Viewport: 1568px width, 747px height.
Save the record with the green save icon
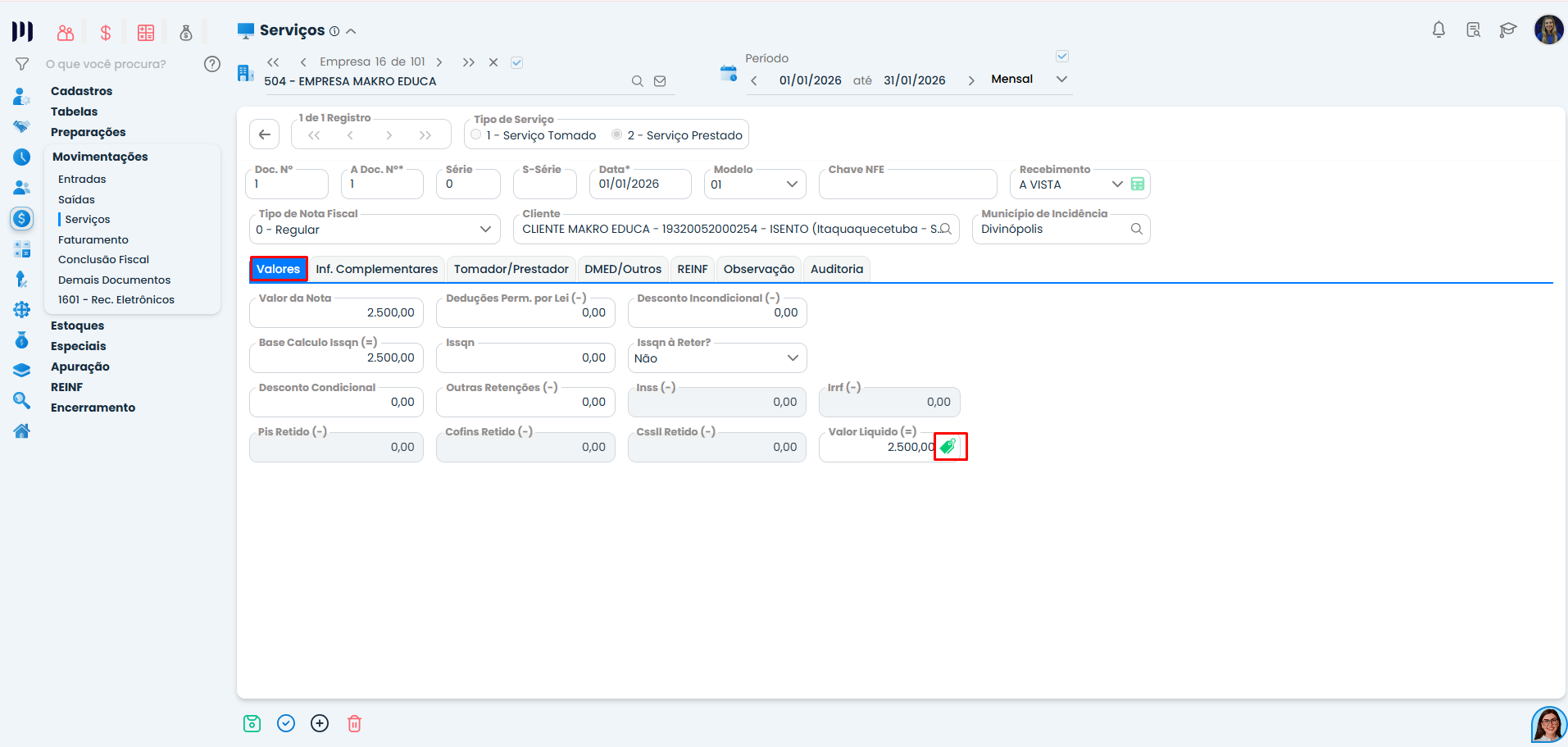252,723
